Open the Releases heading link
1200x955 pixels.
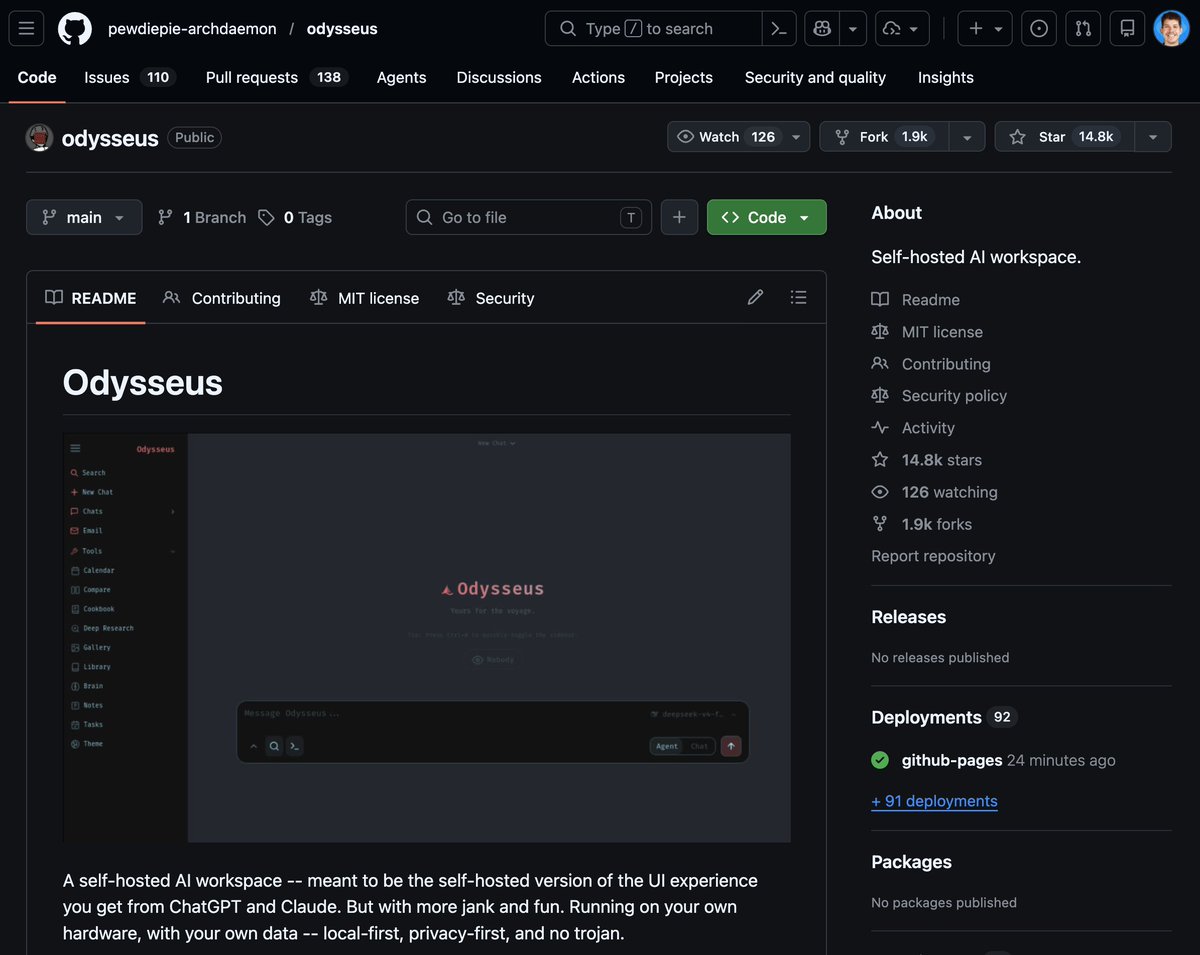pyautogui.click(x=908, y=617)
